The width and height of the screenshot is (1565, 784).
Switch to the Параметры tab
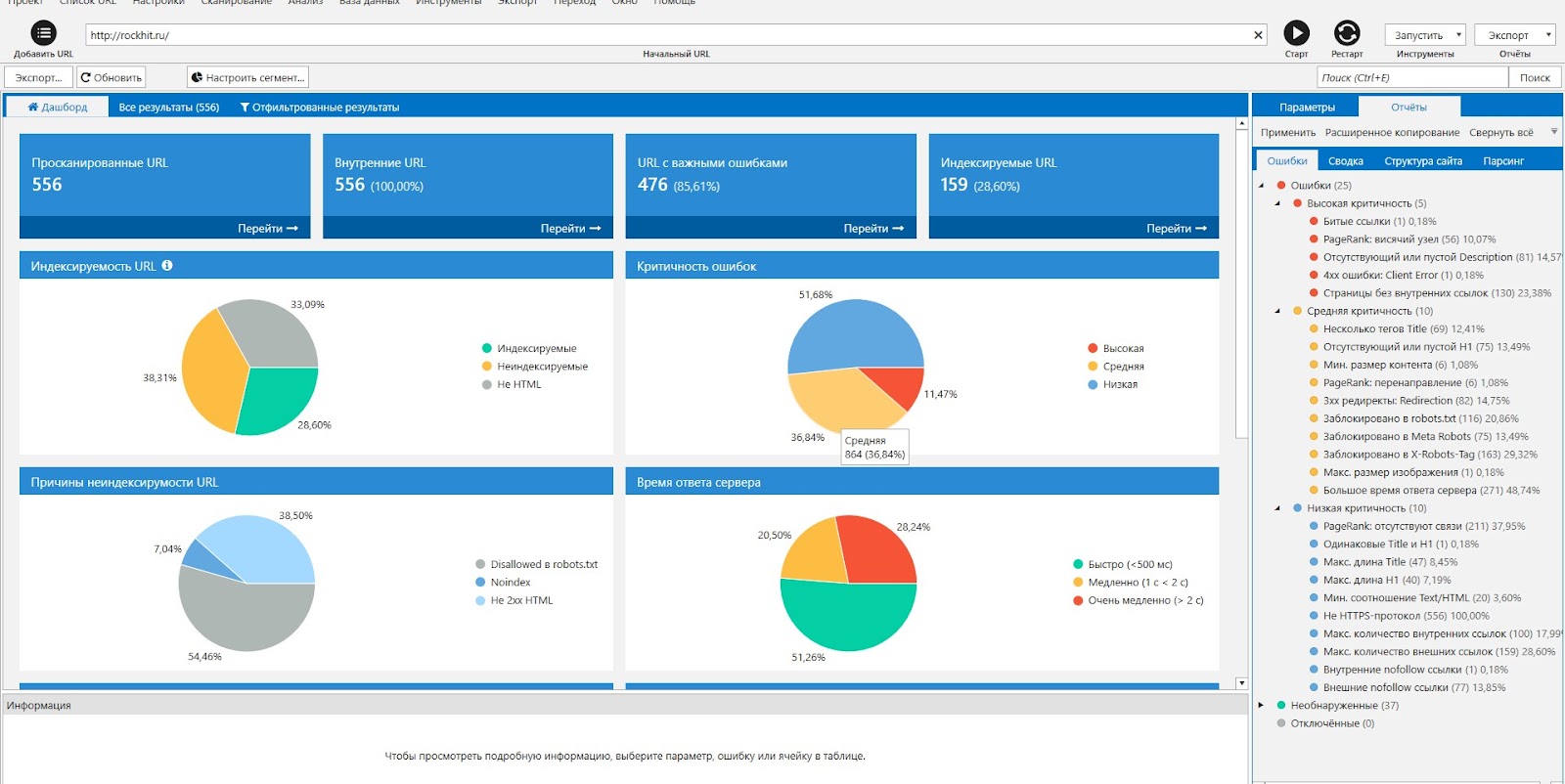tap(1307, 108)
